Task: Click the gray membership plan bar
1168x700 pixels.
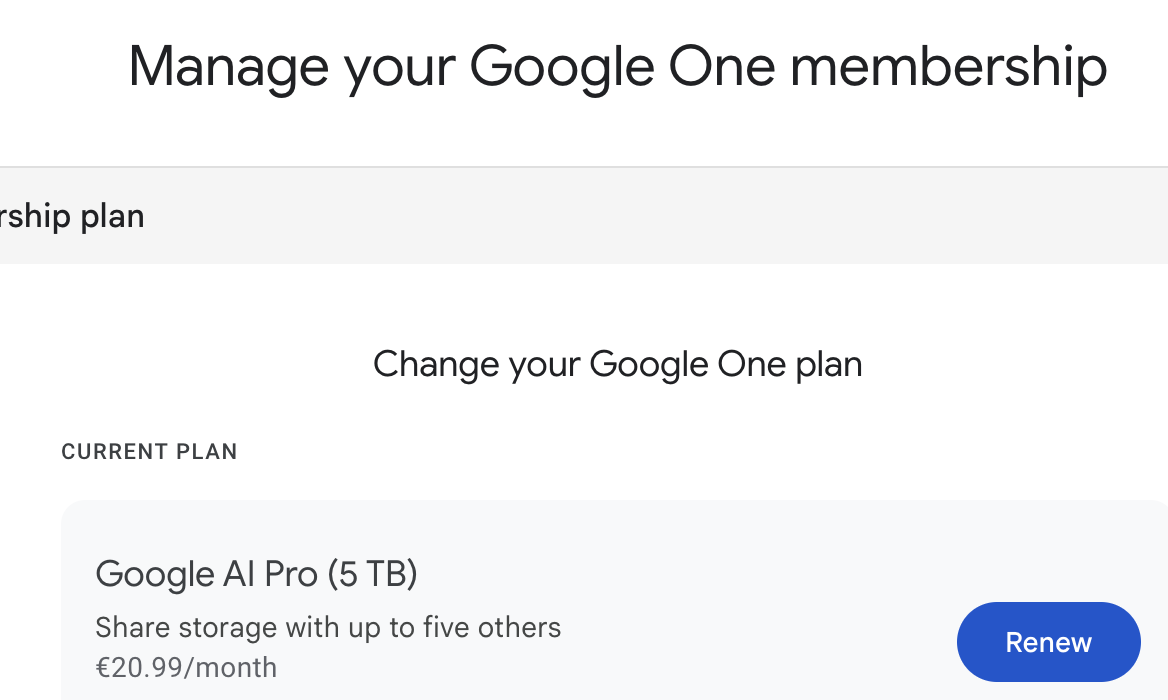Action: pos(600,216)
